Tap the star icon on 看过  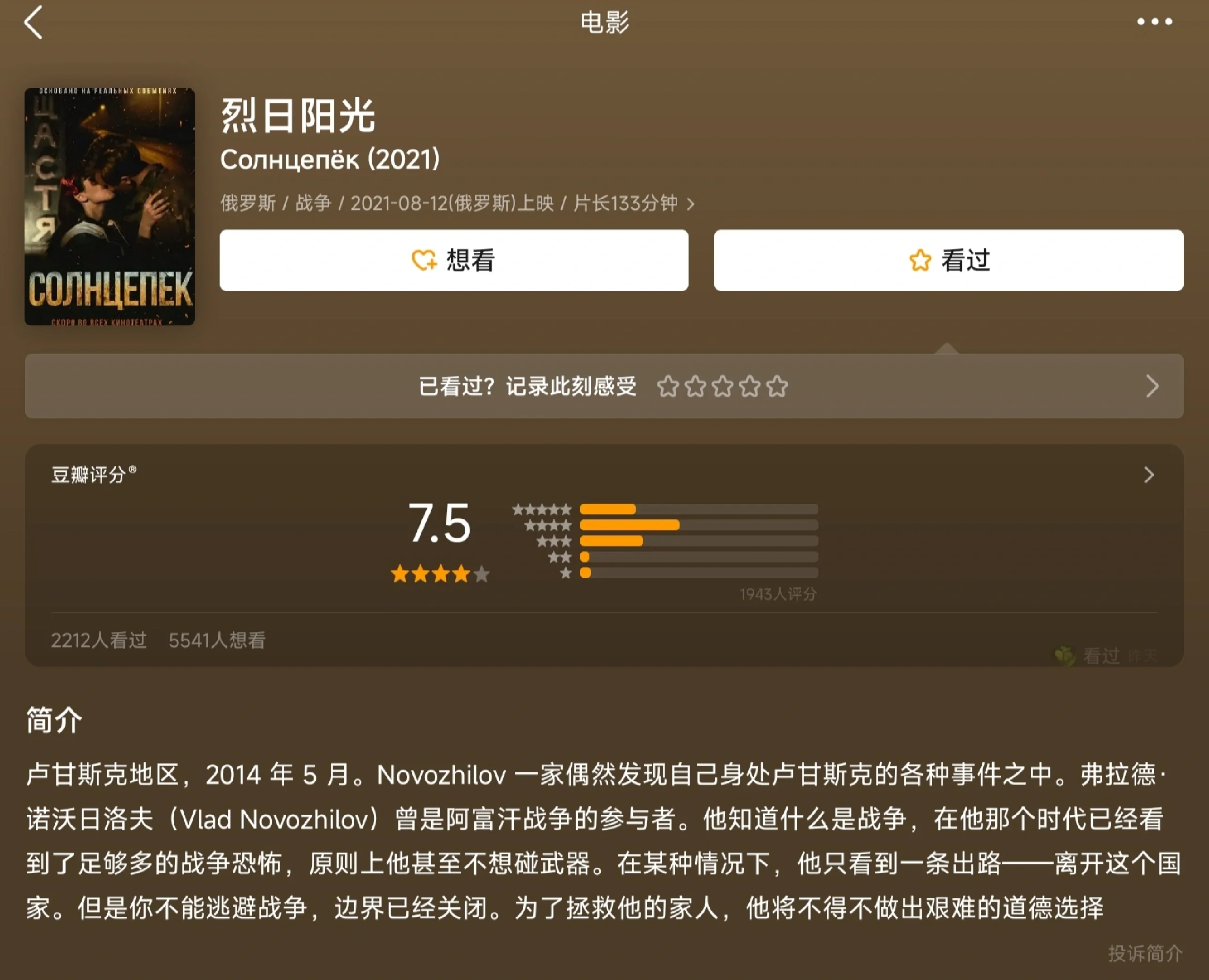pos(920,260)
